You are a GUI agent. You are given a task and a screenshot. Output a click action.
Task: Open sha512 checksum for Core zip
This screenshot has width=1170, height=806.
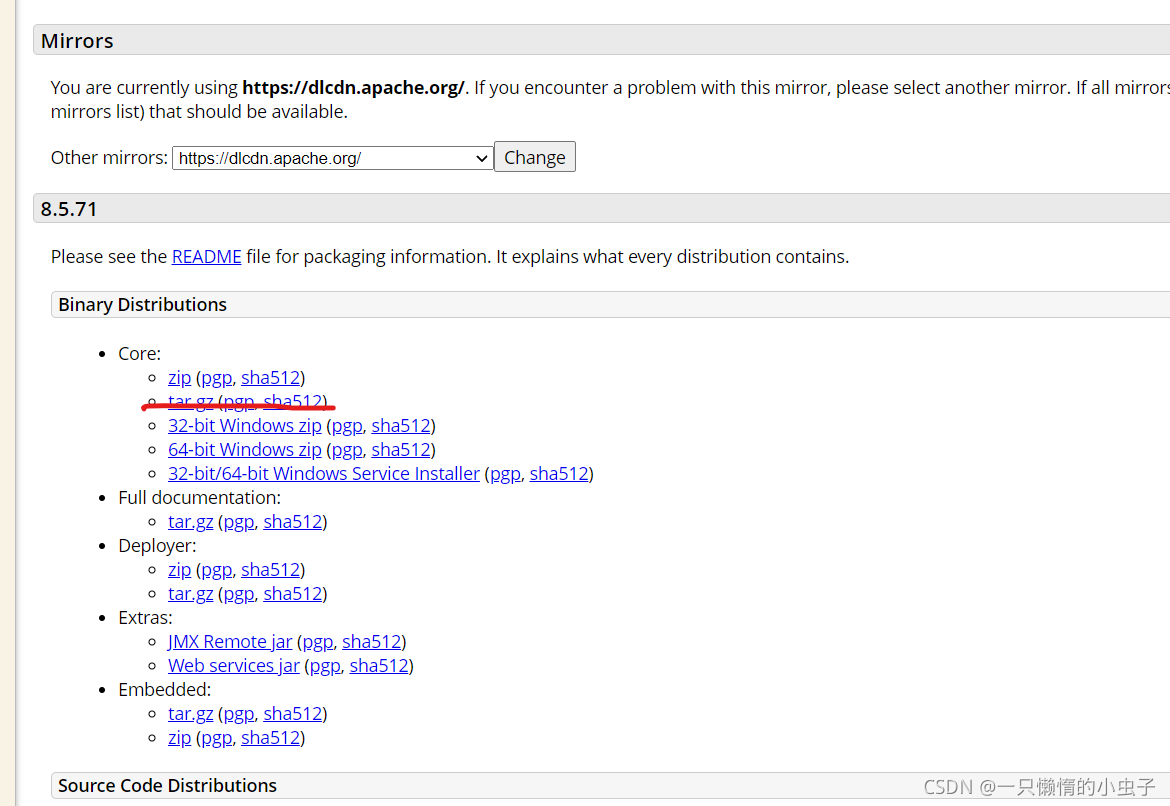pyautogui.click(x=270, y=378)
